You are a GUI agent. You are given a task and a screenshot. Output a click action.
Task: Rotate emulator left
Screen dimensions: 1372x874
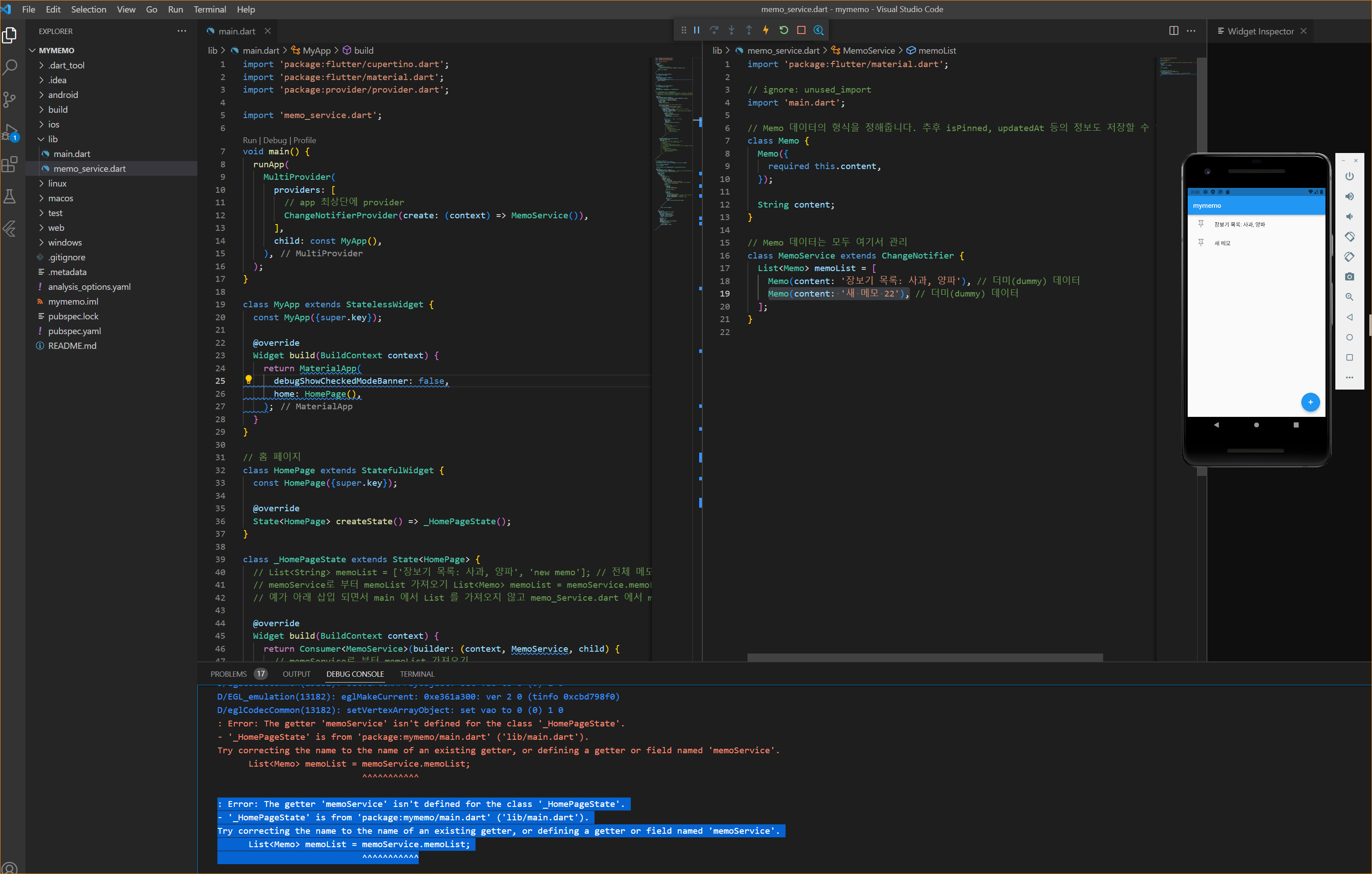(1349, 237)
